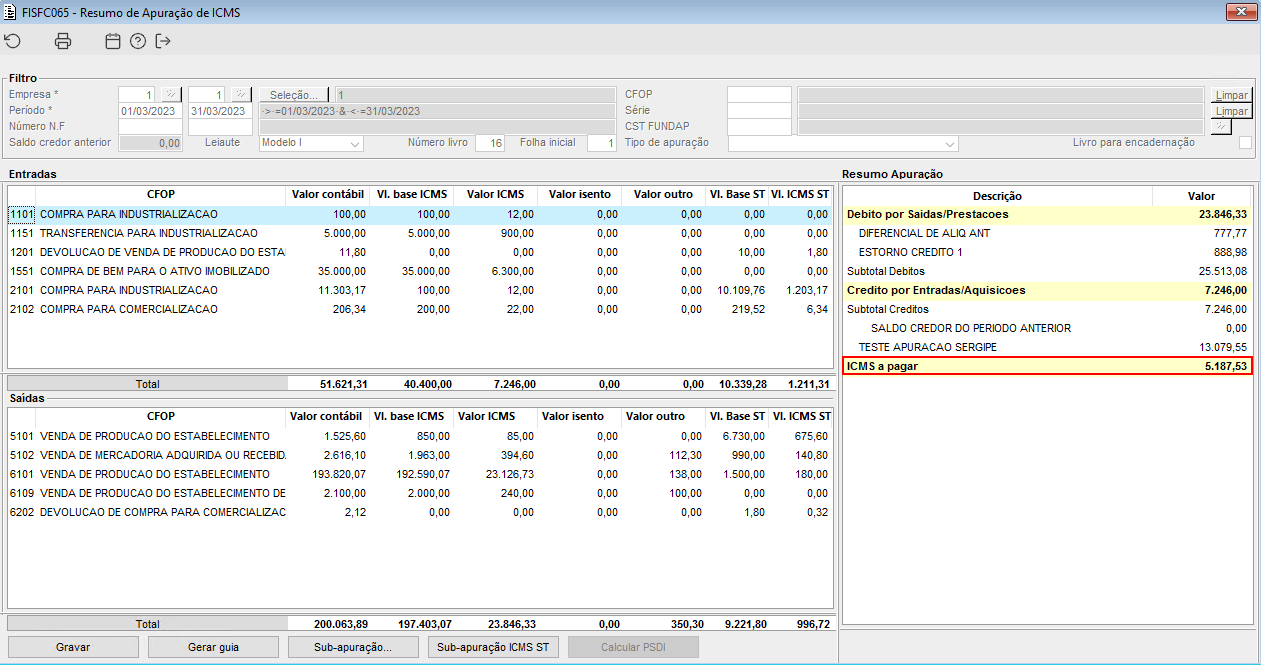Click the help question mark icon

pyautogui.click(x=138, y=41)
